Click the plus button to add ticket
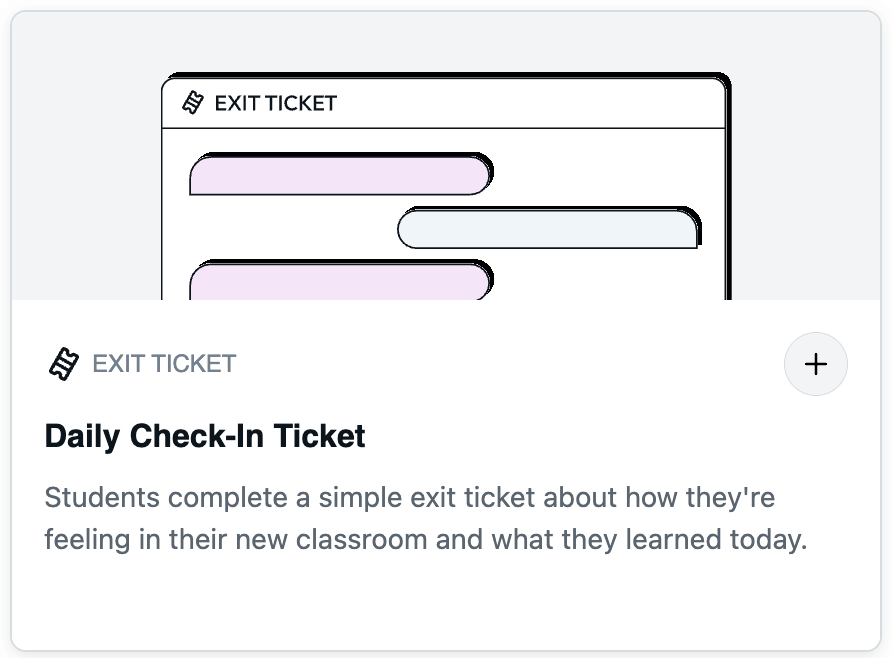 (x=815, y=364)
